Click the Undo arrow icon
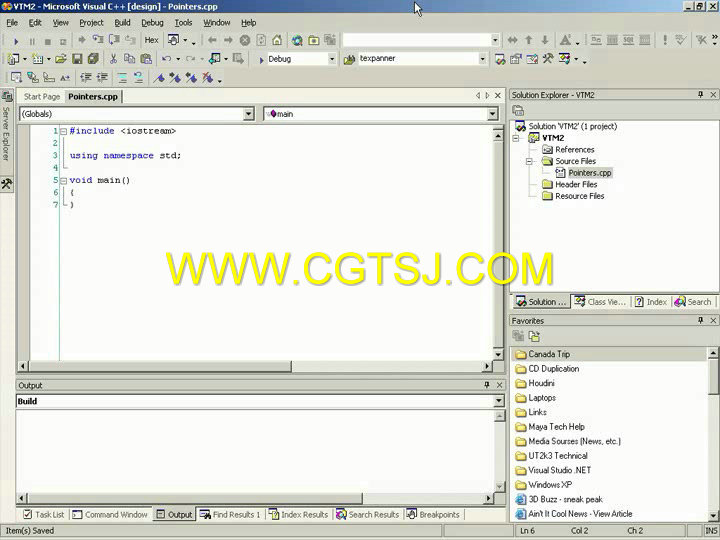 tap(166, 59)
